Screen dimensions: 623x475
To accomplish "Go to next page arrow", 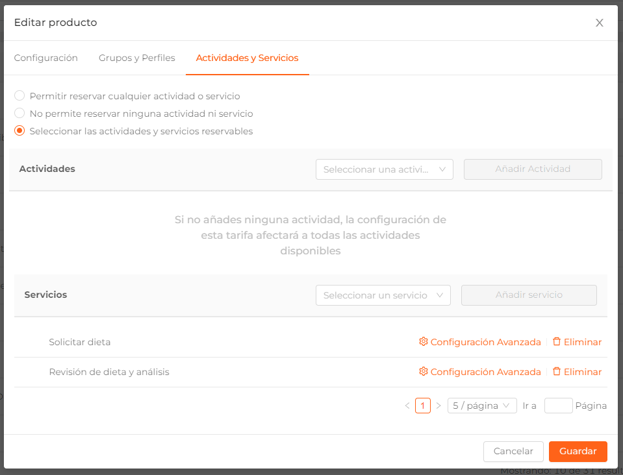I will point(438,405).
